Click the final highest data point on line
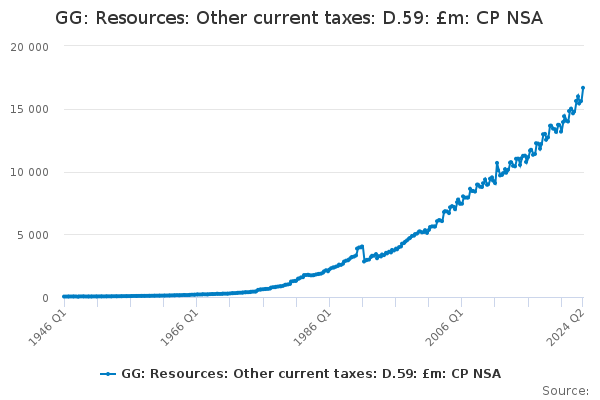 pos(583,88)
